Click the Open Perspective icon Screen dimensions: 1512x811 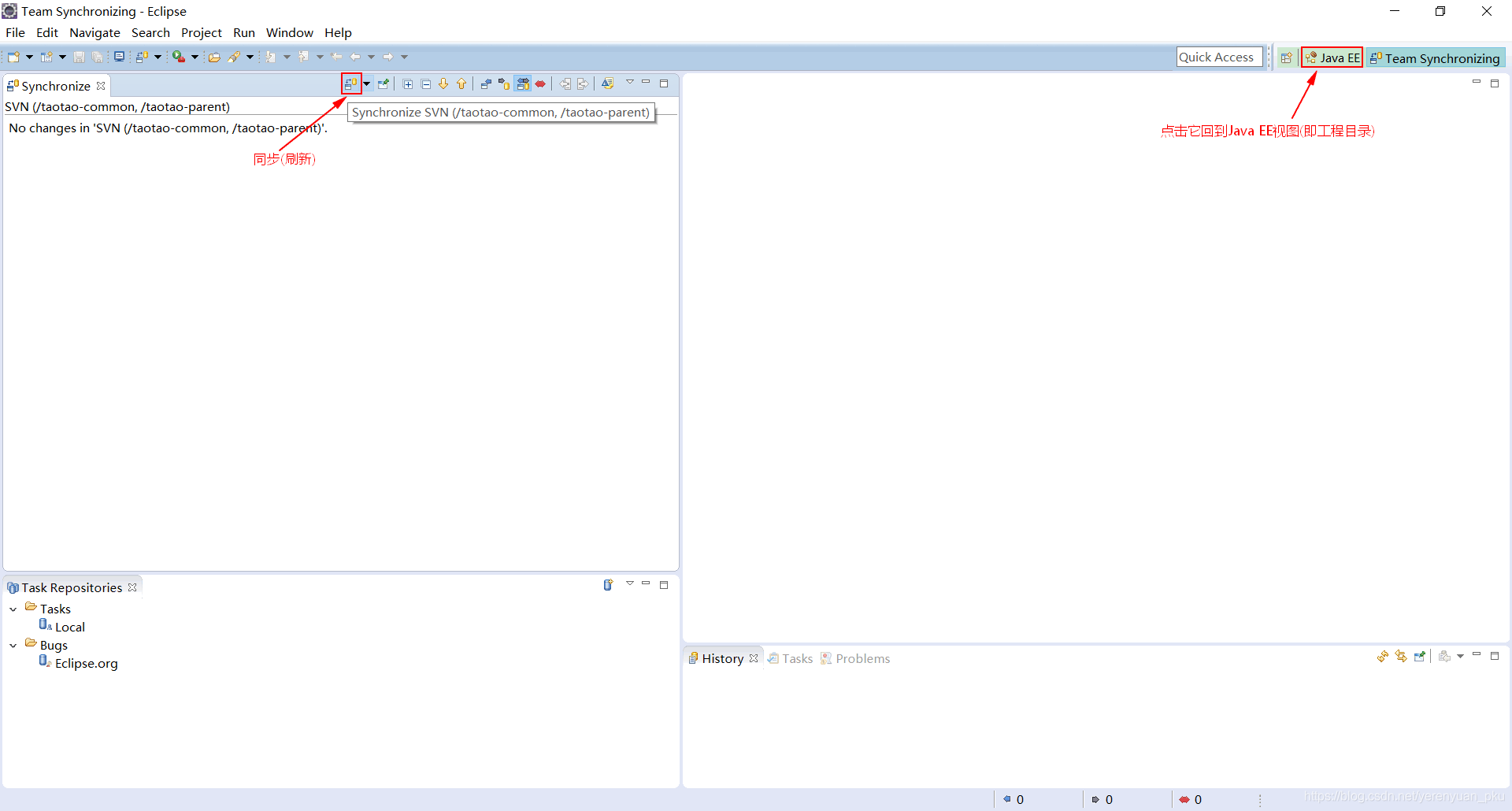(1287, 57)
